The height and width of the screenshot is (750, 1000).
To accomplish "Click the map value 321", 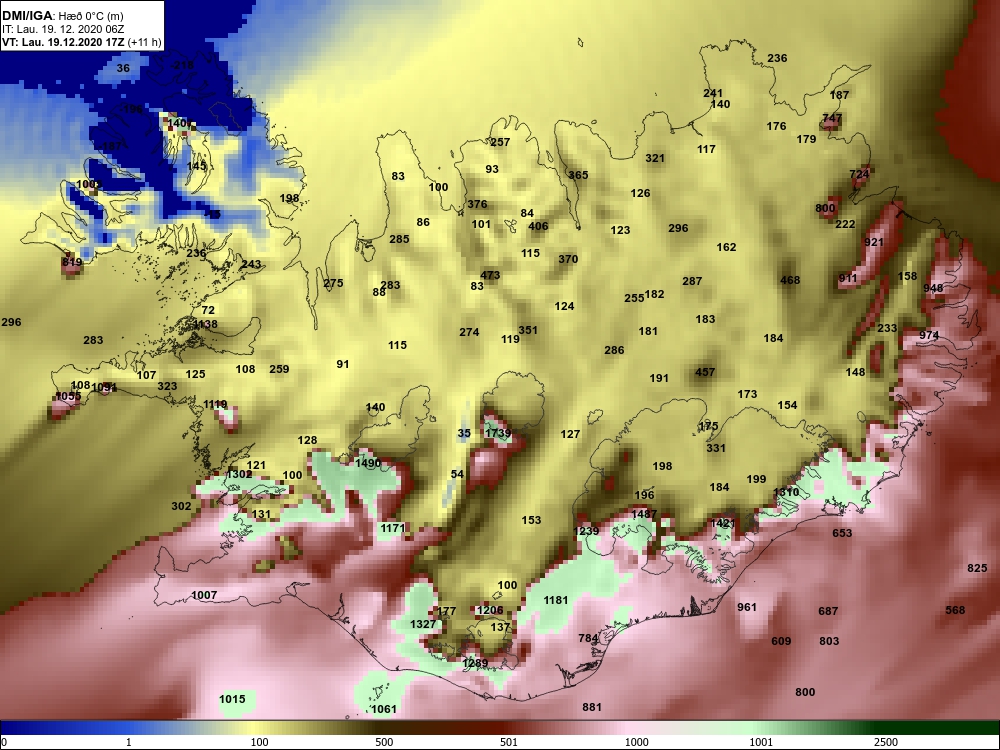I will point(655,158).
